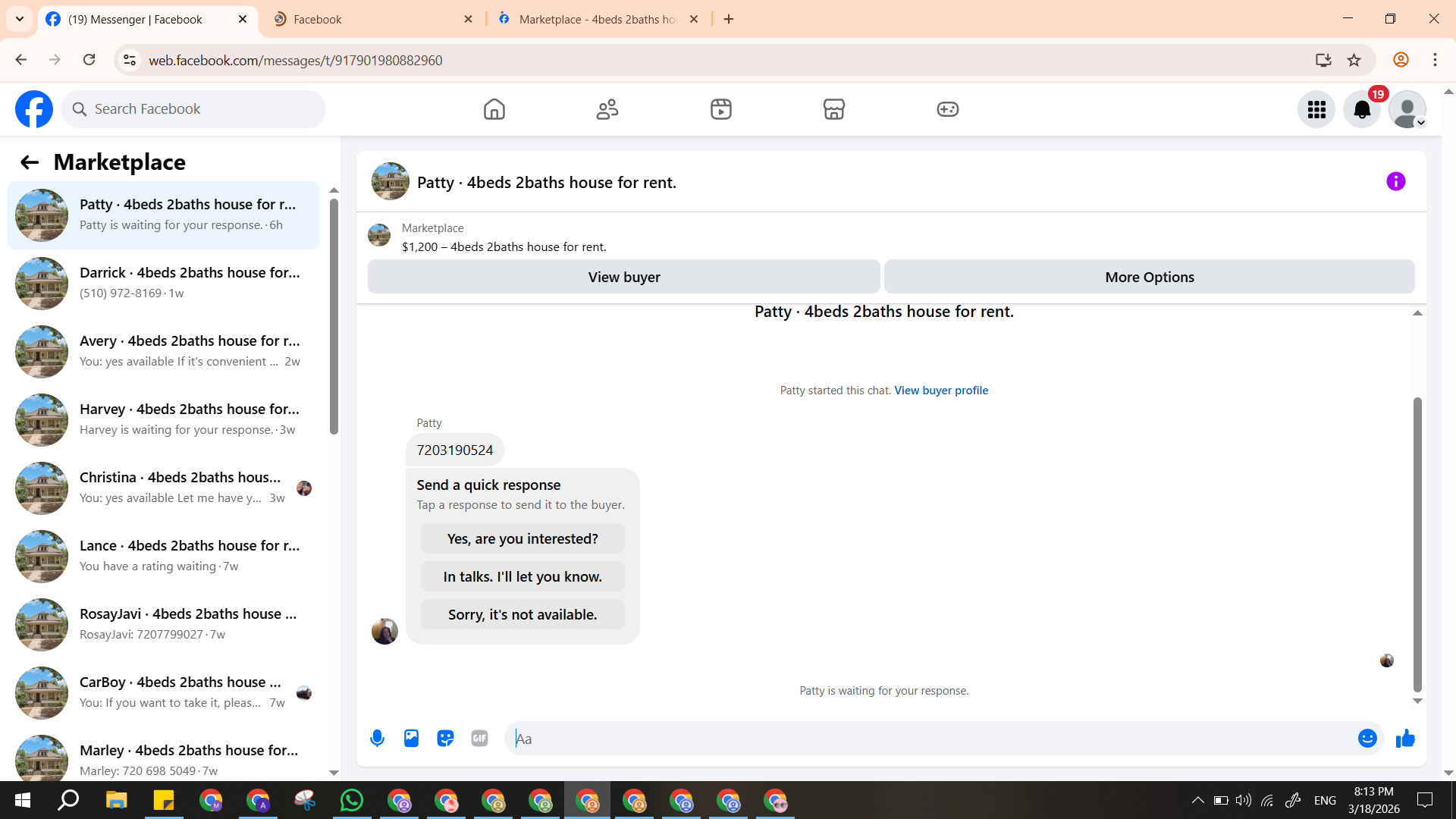Open emoji picker in message box

click(x=1367, y=738)
